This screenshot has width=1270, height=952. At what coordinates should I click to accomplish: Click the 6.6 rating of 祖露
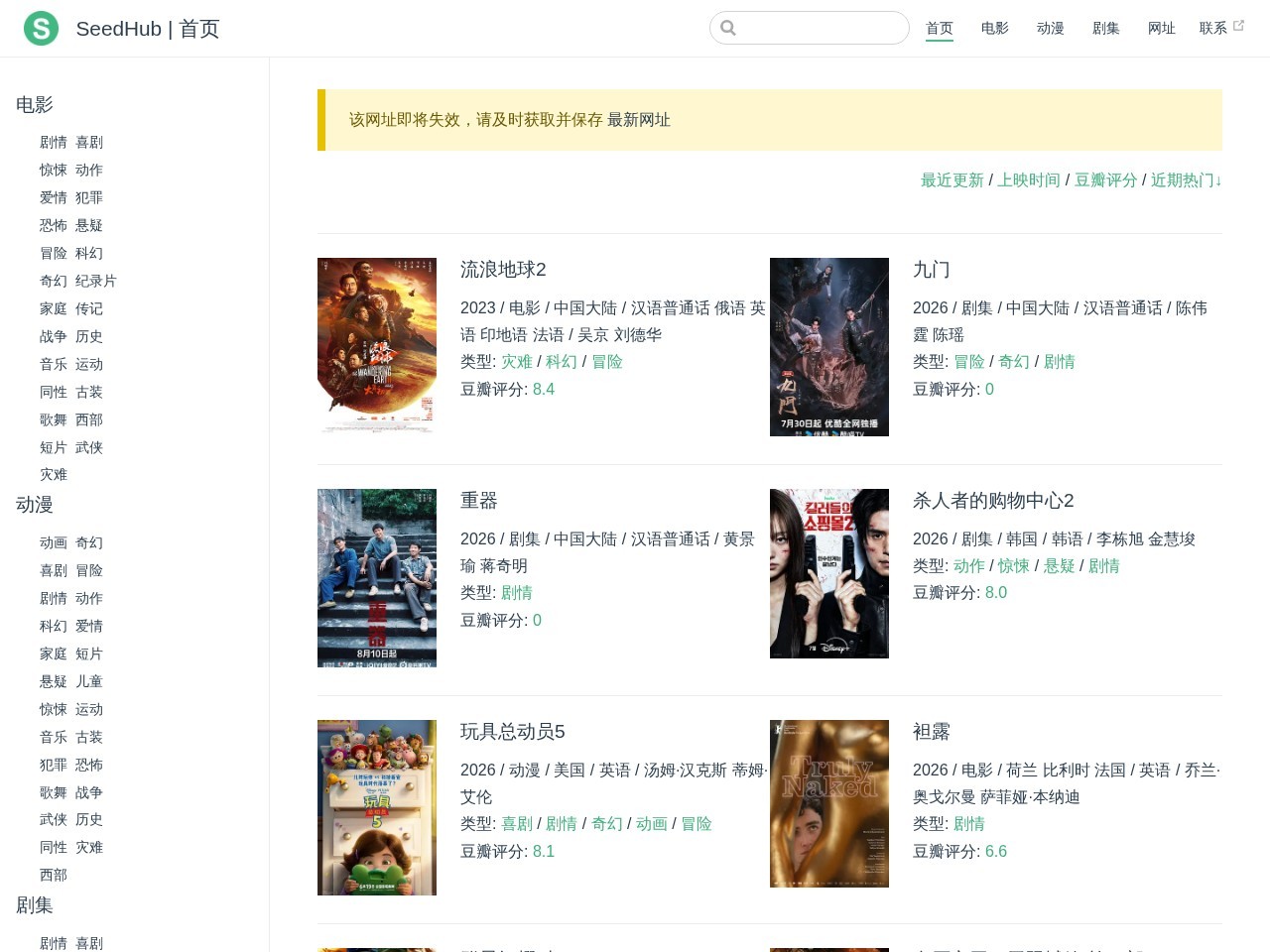coord(996,852)
